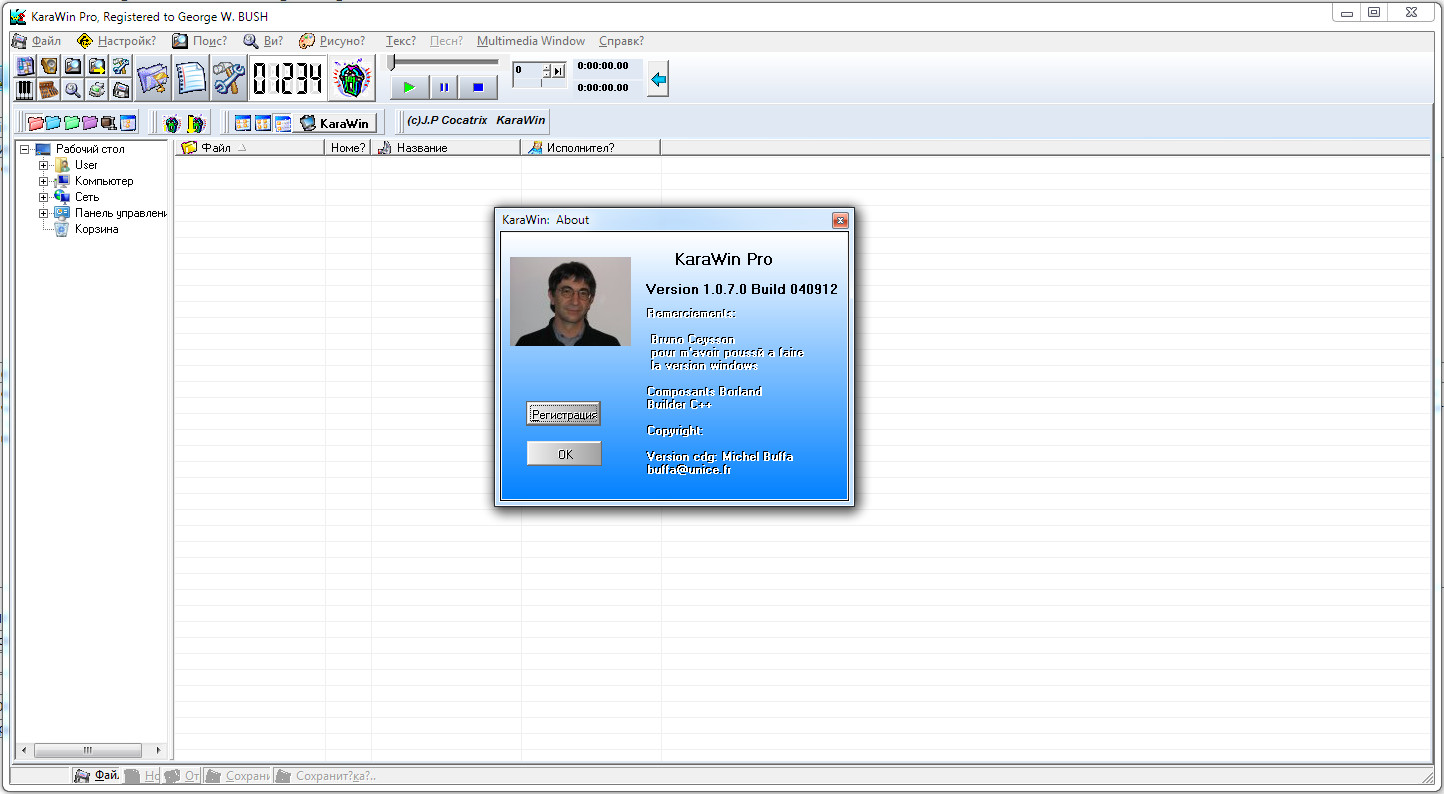Click the piano keyboard icon in the toolbar
This screenshot has height=794, width=1444.
(24, 90)
